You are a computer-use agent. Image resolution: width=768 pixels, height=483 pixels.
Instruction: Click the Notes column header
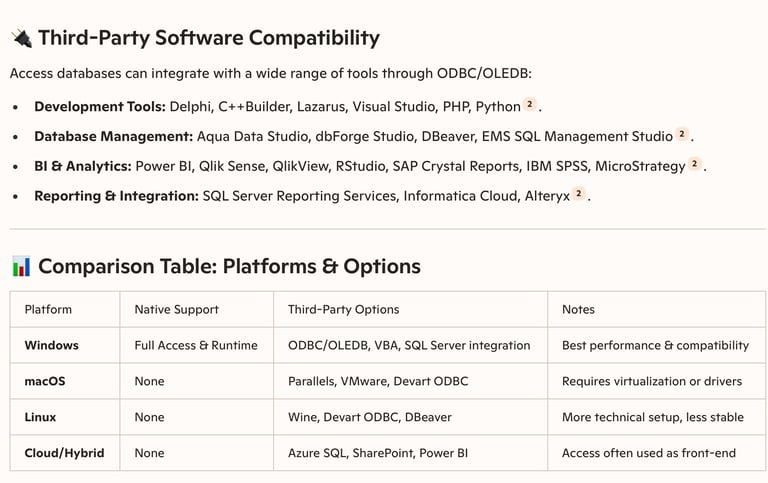578,310
